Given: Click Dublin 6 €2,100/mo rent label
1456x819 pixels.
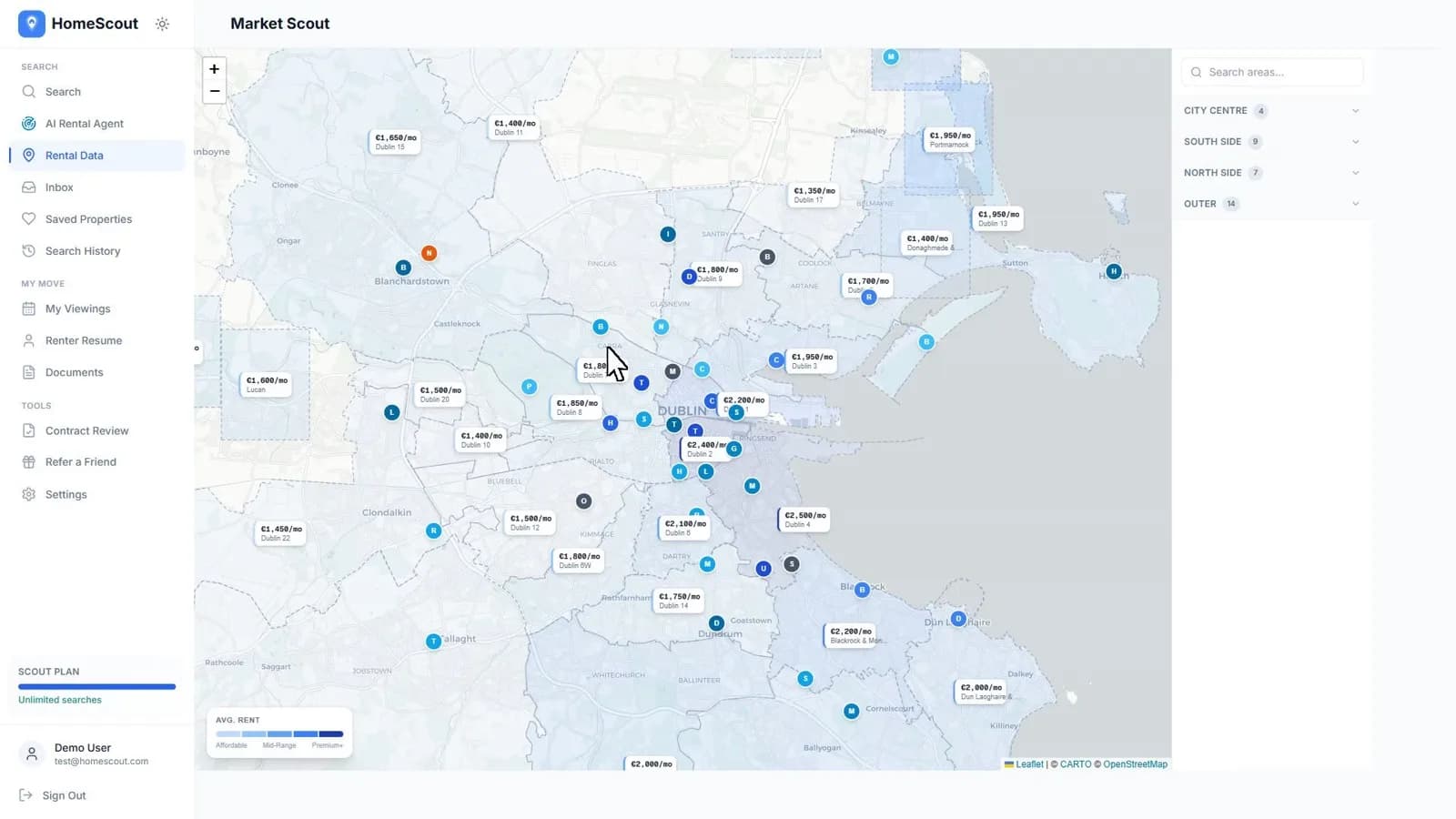Looking at the screenshot, I should (685, 528).
